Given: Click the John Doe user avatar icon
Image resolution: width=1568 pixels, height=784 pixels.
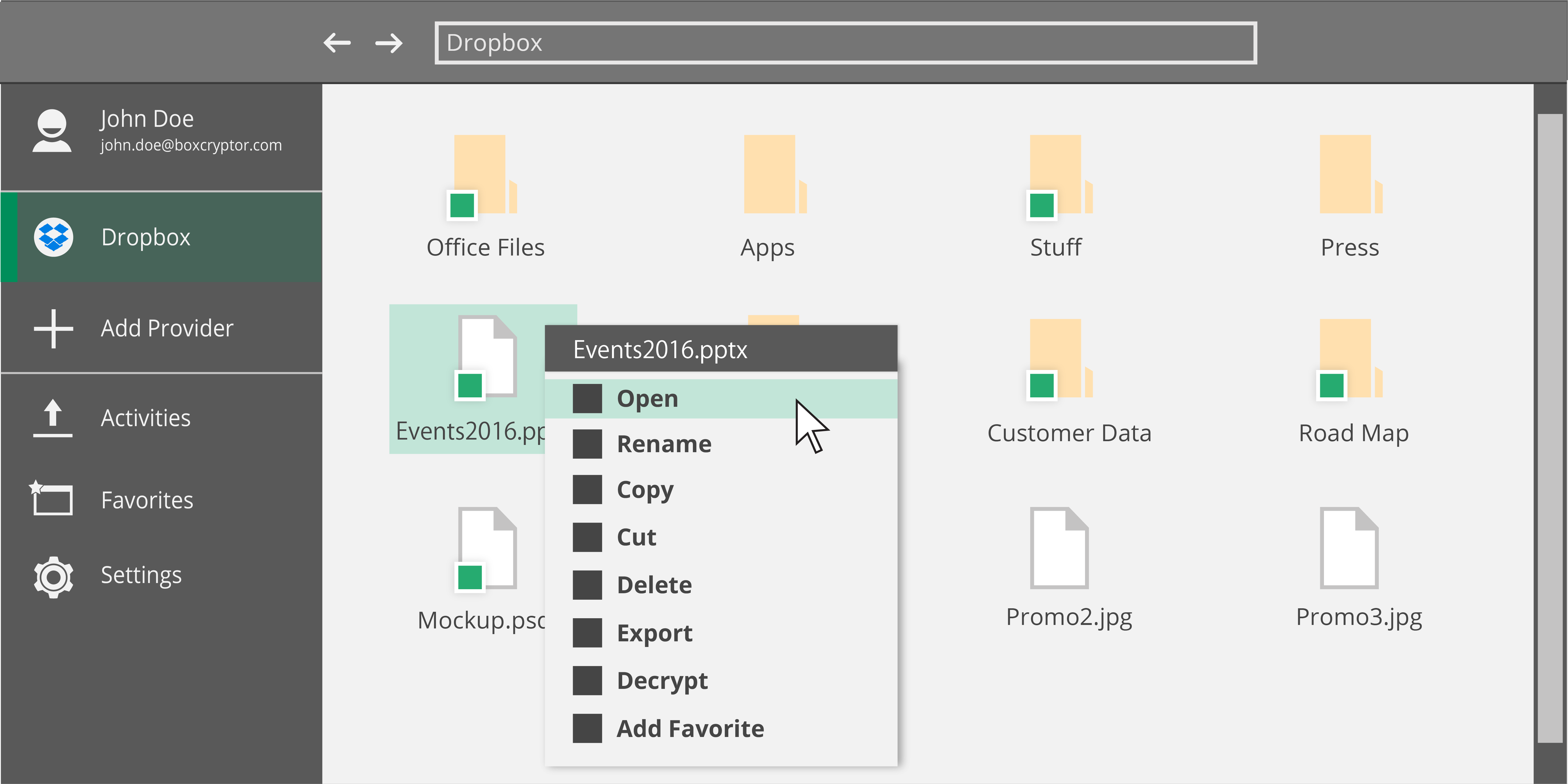Looking at the screenshot, I should 52,130.
